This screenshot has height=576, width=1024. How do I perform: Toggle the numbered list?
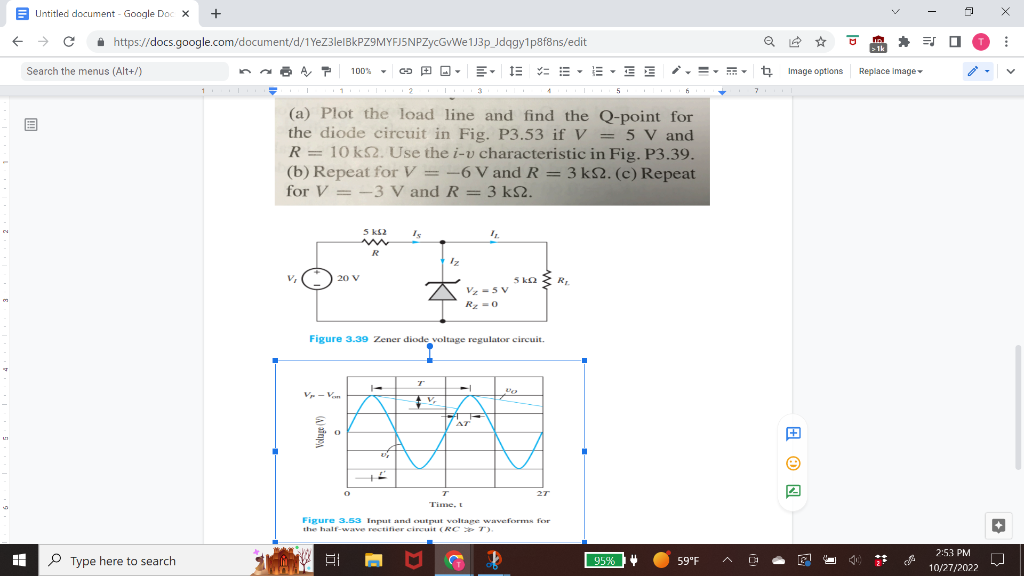coord(598,71)
